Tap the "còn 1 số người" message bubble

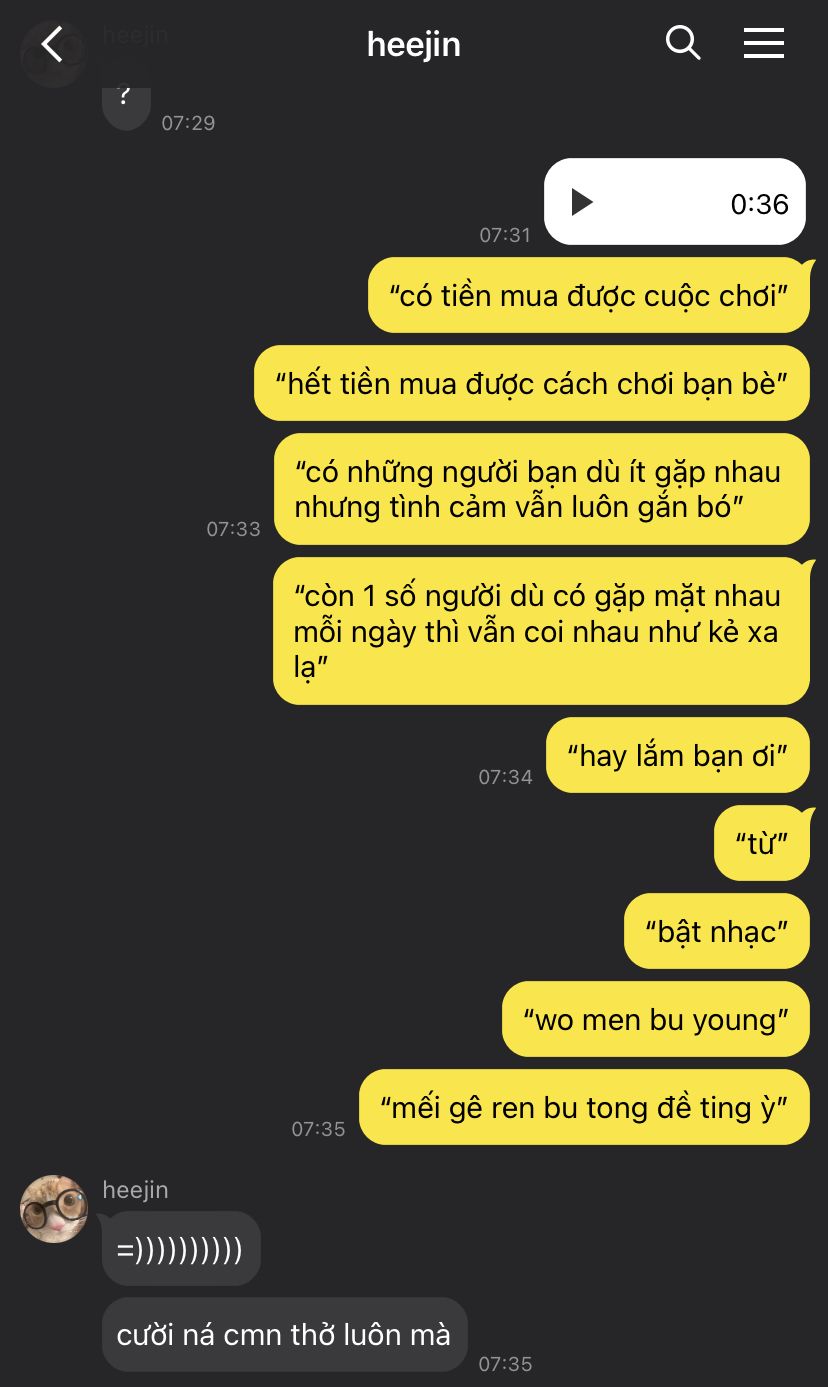tap(541, 631)
